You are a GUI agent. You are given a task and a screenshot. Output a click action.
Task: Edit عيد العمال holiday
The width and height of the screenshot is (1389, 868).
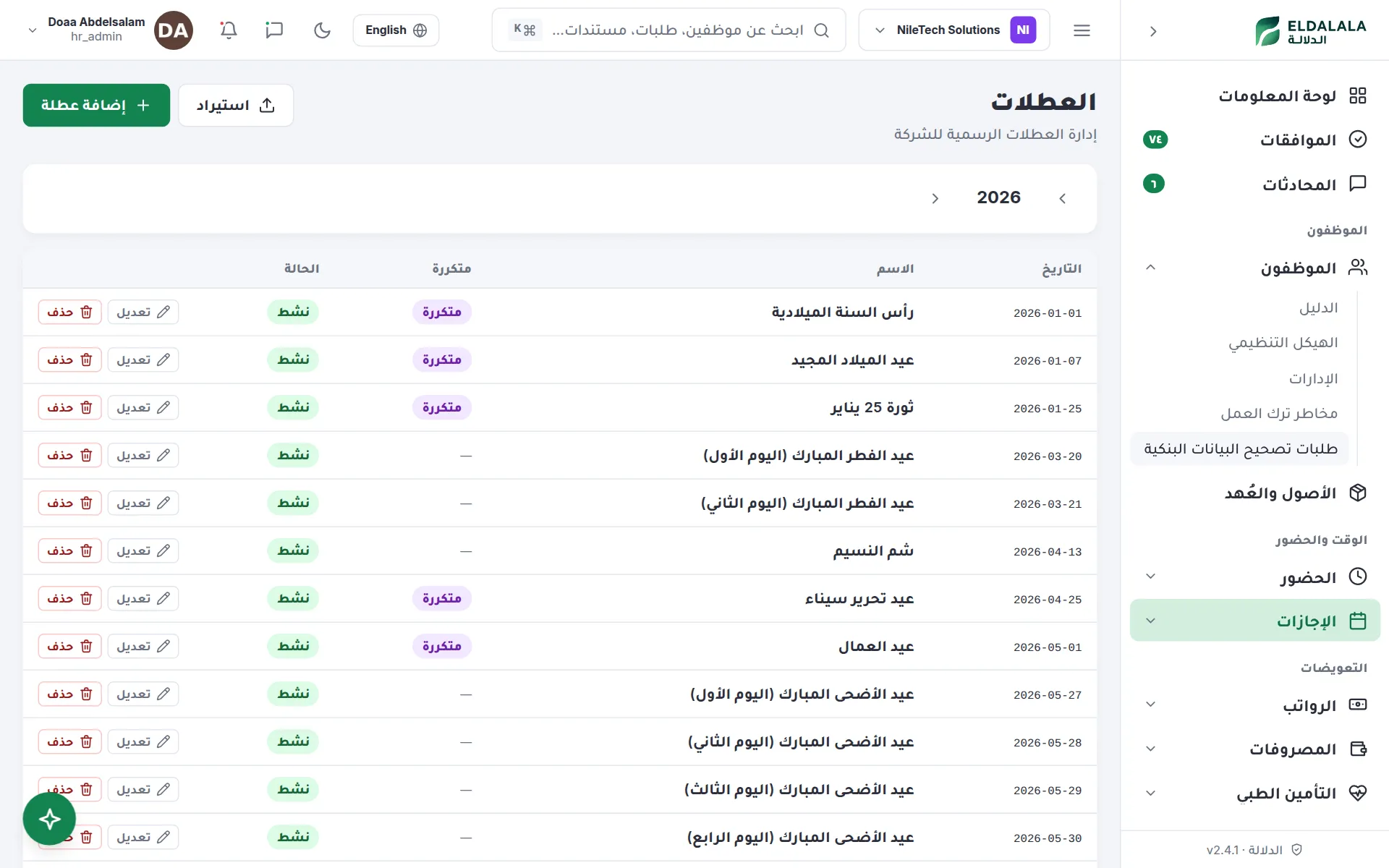[143, 646]
